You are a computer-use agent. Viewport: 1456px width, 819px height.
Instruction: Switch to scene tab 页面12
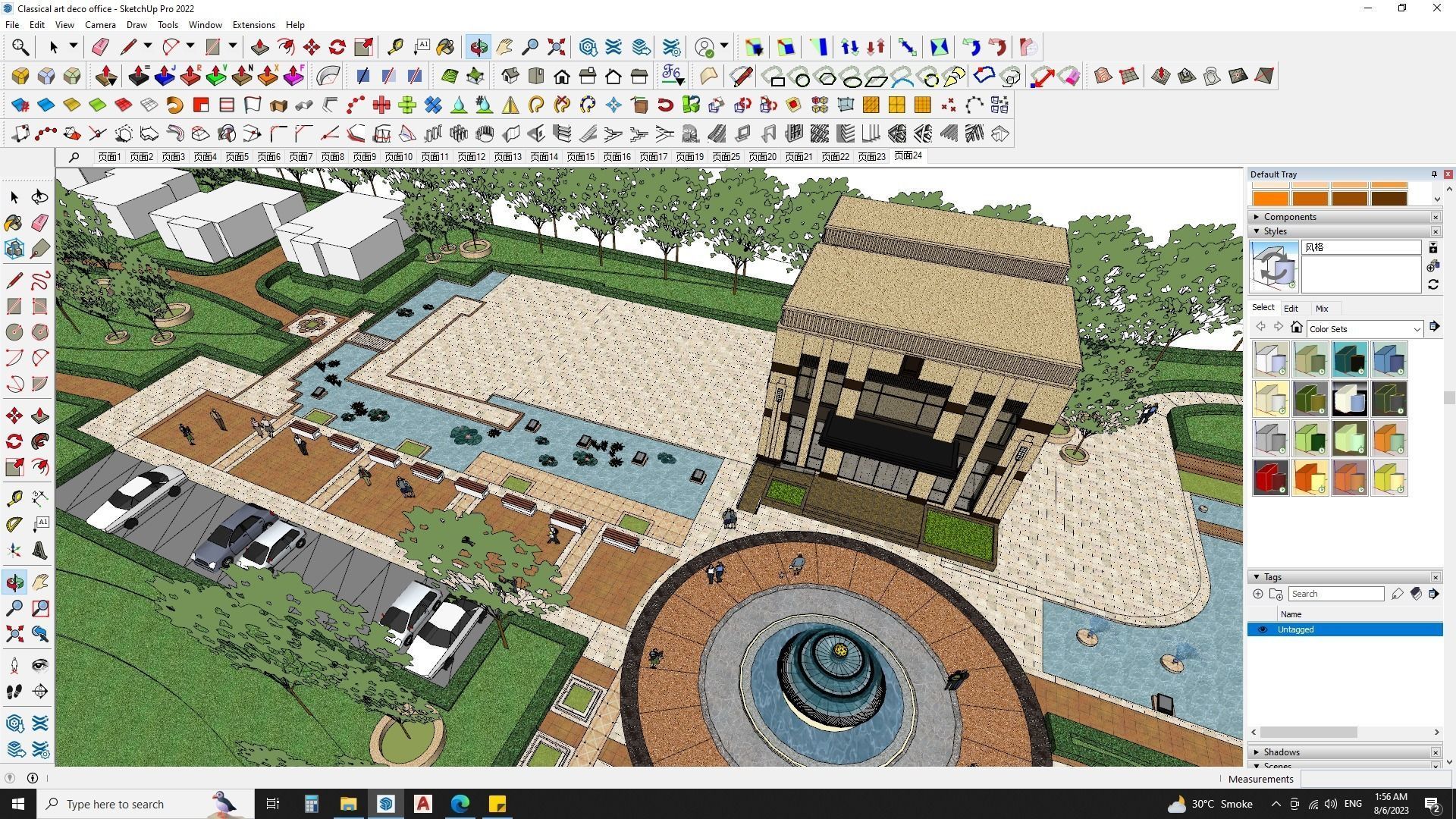[471, 157]
